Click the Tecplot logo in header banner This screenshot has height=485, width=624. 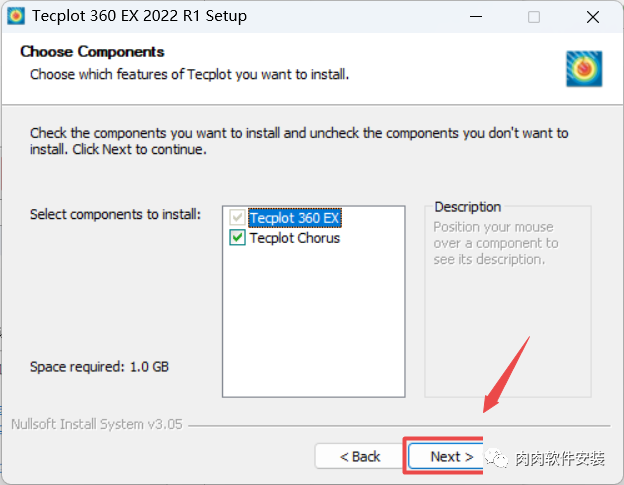pos(584,69)
